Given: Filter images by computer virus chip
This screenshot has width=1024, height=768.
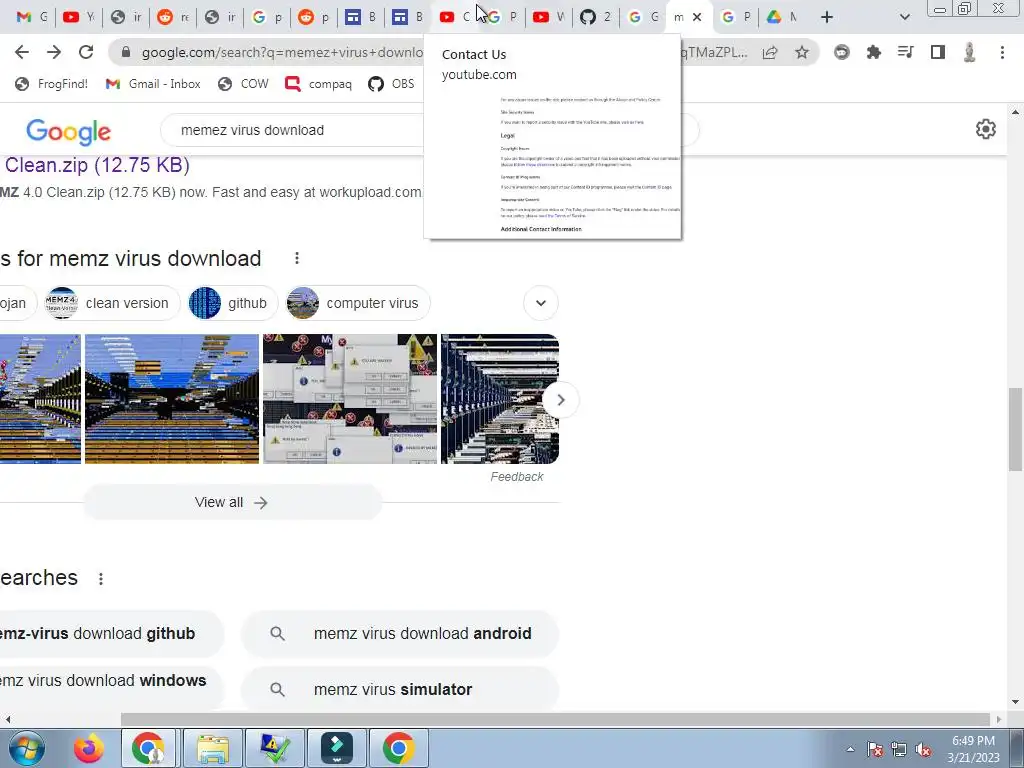Looking at the screenshot, I should click(357, 303).
